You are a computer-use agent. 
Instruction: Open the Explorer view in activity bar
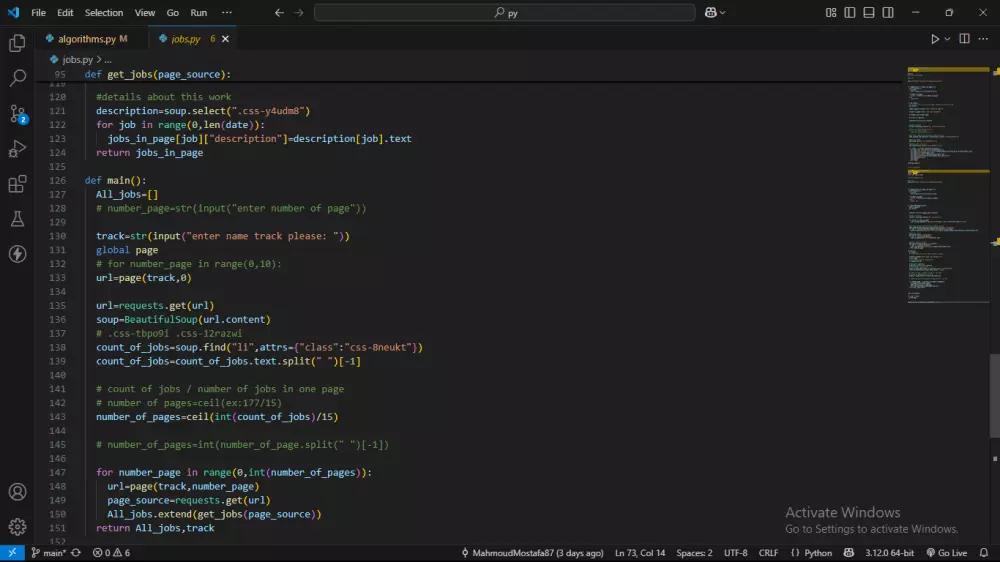17,43
